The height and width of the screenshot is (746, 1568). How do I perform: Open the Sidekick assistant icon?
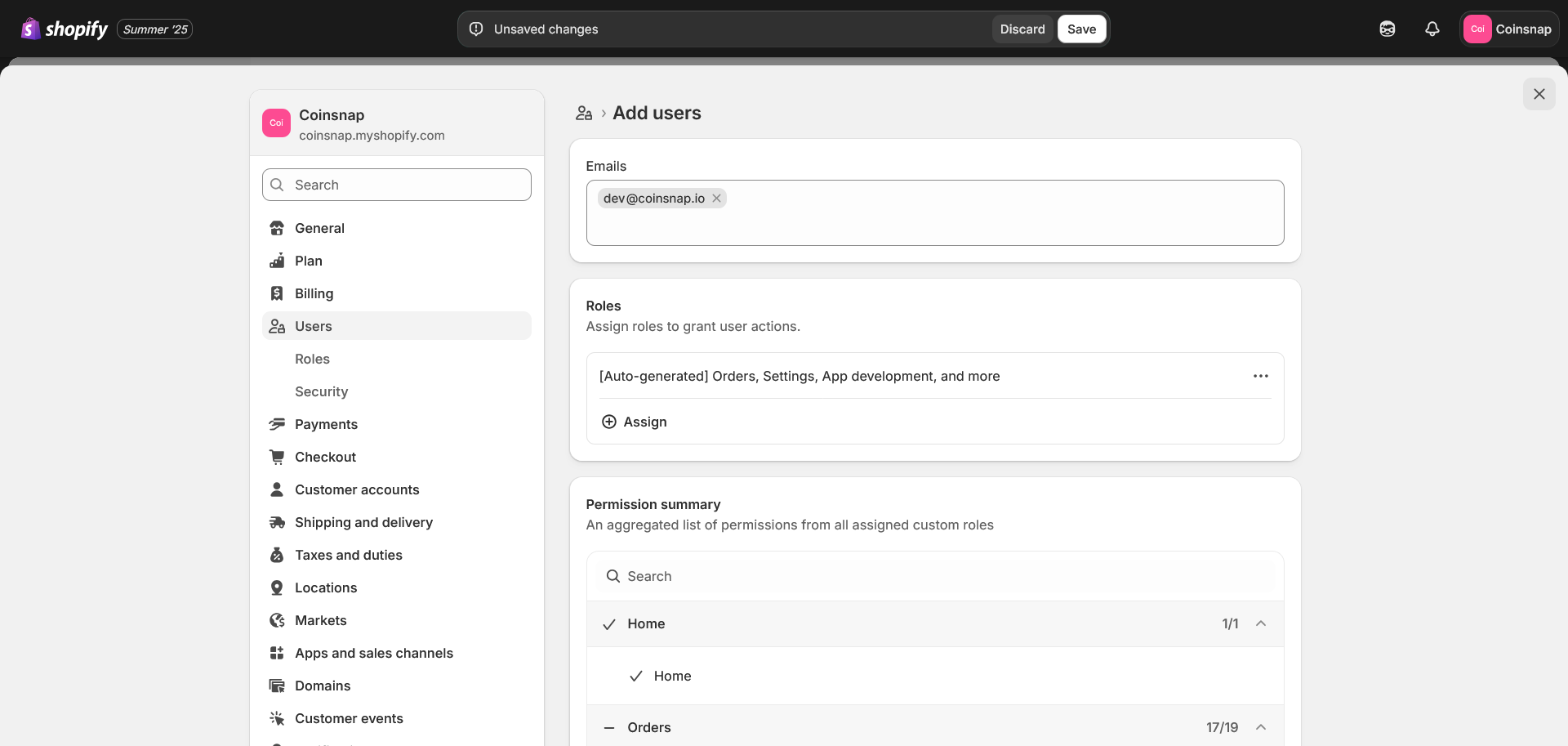click(x=1387, y=29)
